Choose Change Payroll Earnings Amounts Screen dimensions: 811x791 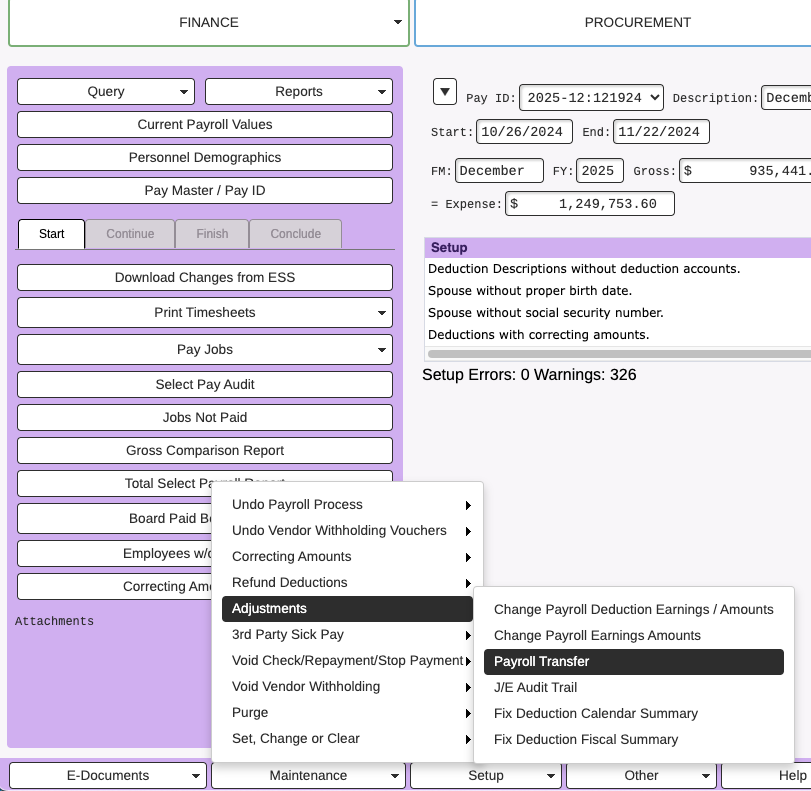[x=634, y=636]
